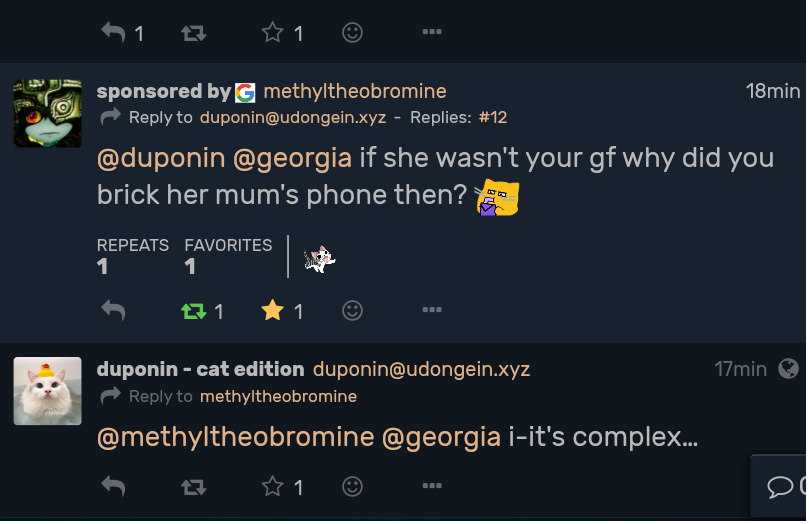This screenshot has height=524, width=809.
Task: Add reaction to duponin's "i-it's complex" post
Action: point(352,487)
